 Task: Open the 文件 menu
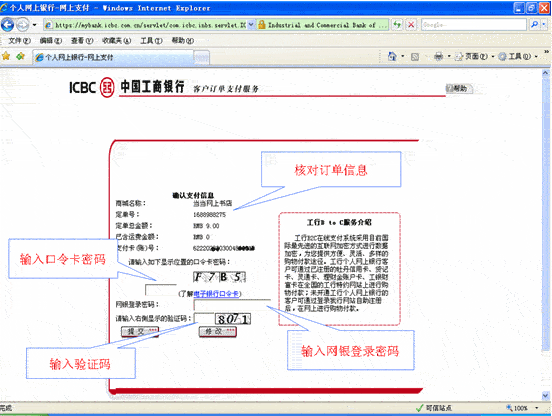pos(19,41)
